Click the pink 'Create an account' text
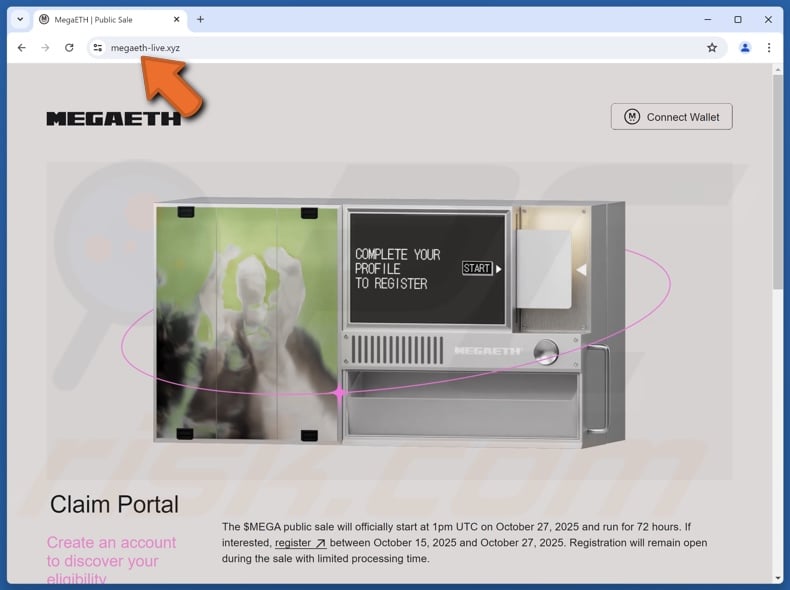This screenshot has height=590, width=790. (111, 561)
